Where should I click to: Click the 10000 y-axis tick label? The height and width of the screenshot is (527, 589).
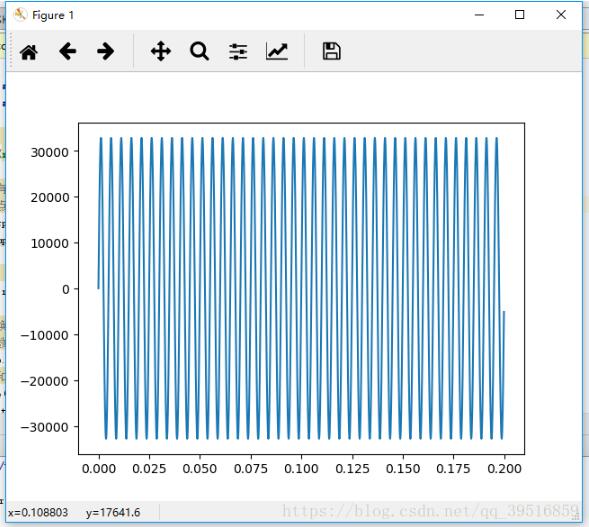(x=50, y=243)
